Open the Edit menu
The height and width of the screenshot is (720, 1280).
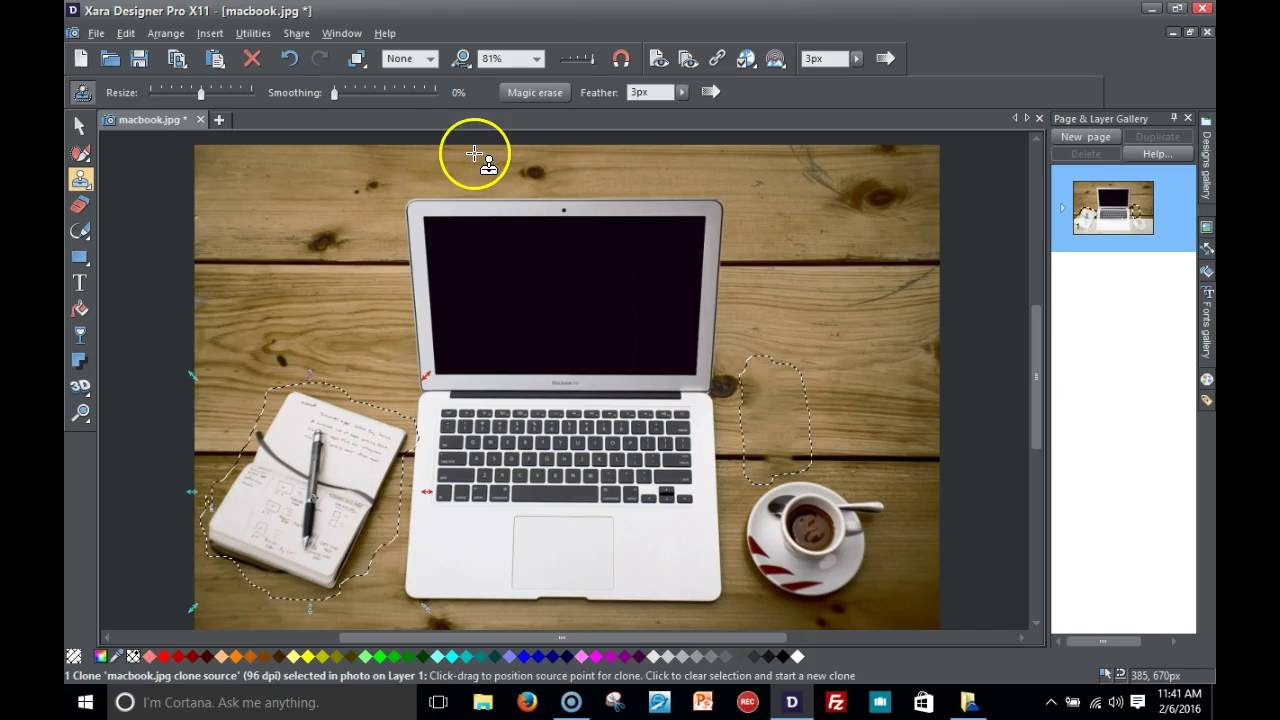coord(126,33)
